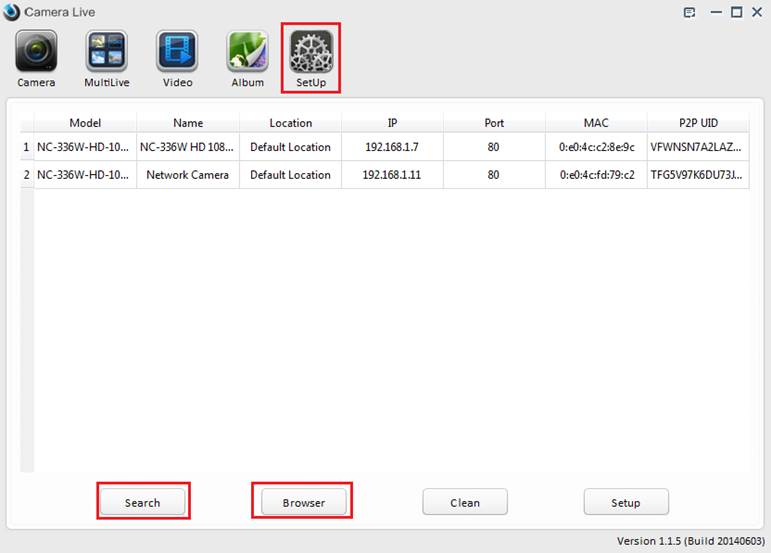Sort by Model column header
The image size is (771, 553).
click(85, 123)
